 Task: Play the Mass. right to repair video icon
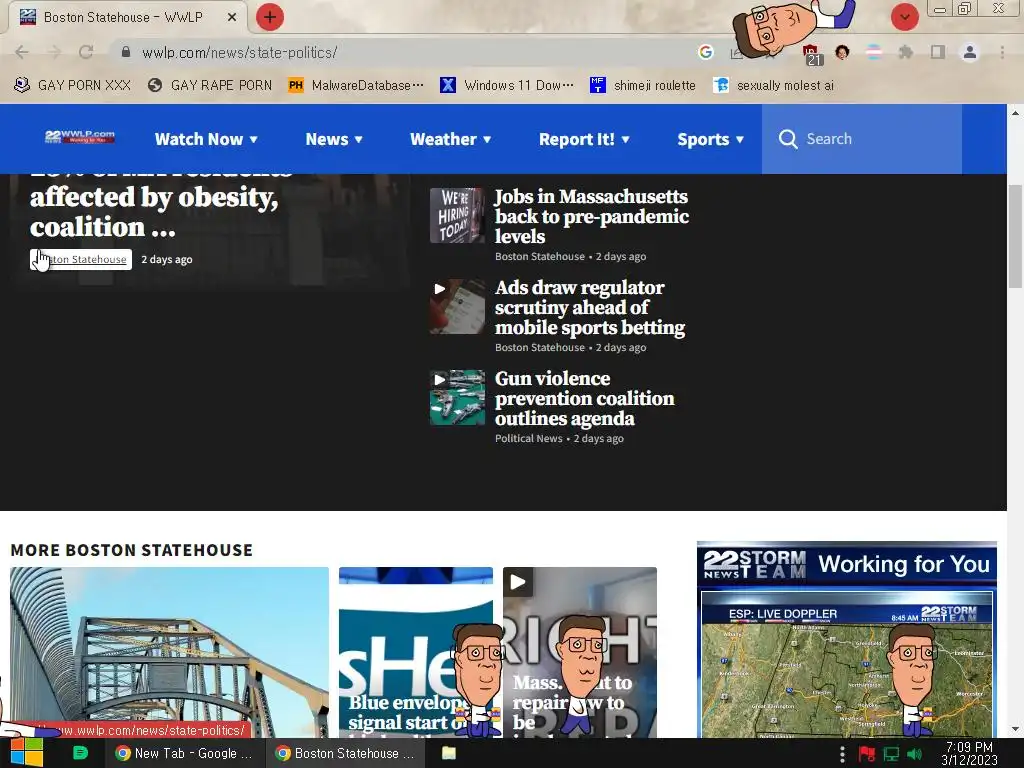coord(518,582)
